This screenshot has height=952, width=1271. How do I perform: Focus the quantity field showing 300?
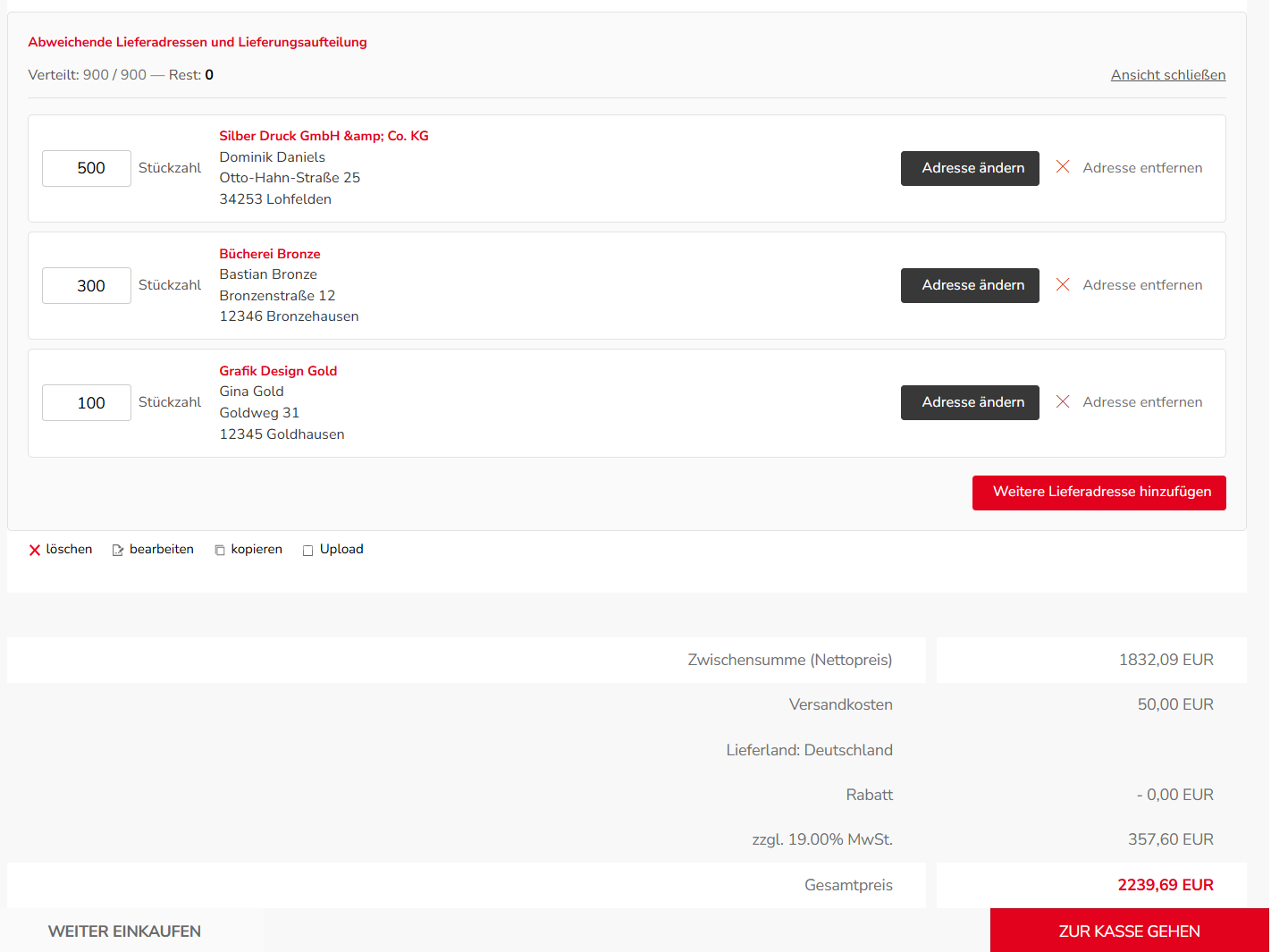pyautogui.click(x=87, y=285)
